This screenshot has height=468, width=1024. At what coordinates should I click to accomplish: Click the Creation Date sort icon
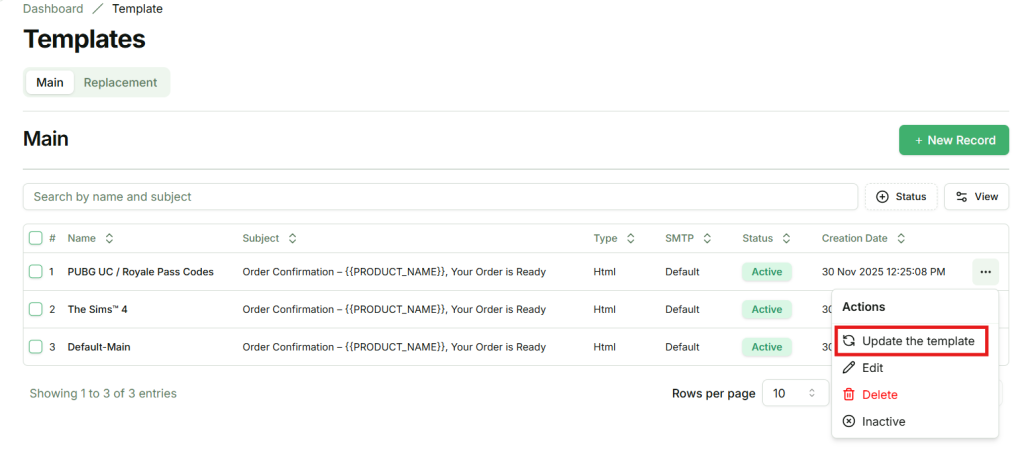point(901,239)
